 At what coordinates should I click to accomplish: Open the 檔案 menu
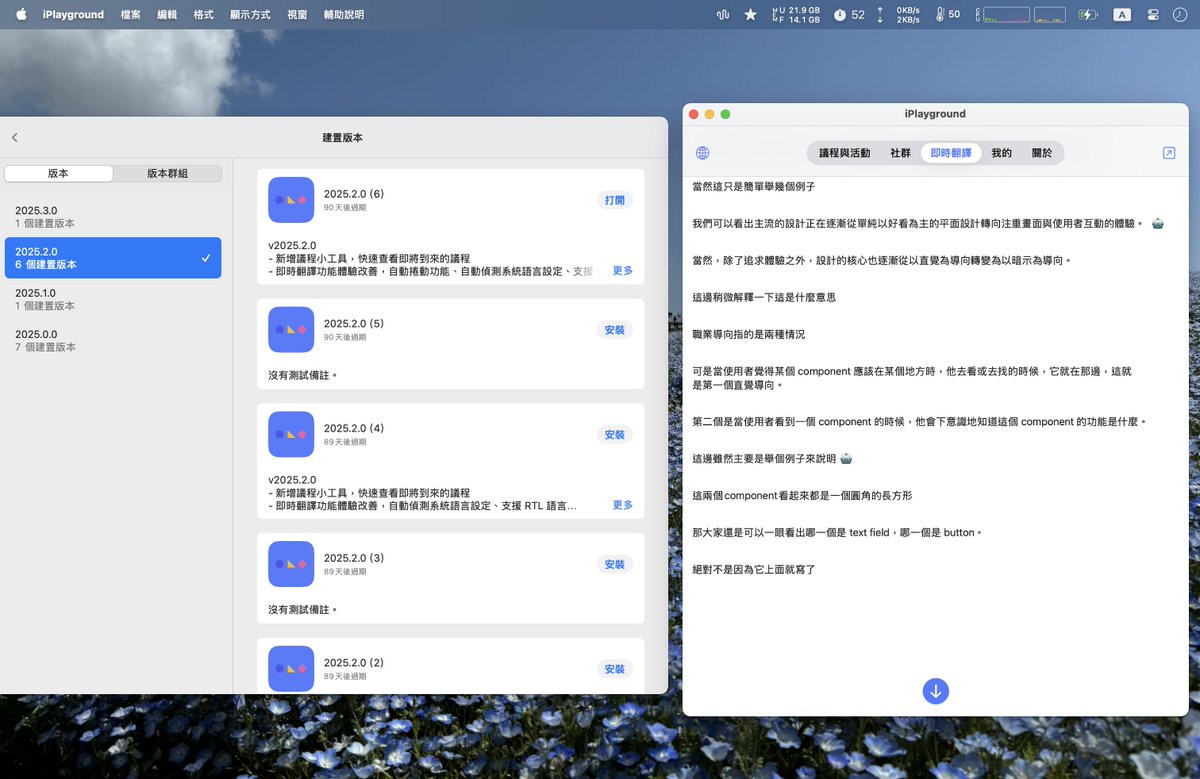pos(131,15)
